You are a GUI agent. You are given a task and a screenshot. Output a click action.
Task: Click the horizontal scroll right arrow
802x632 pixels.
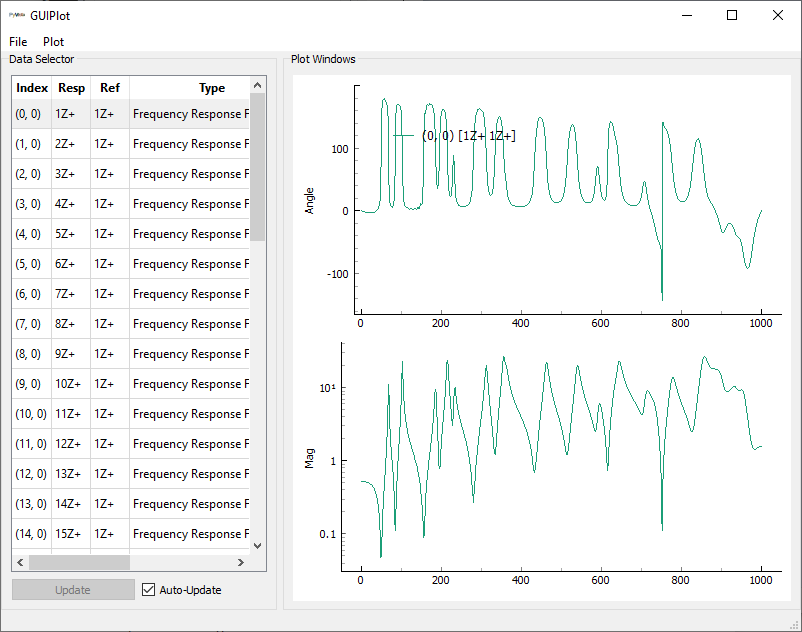[x=241, y=562]
